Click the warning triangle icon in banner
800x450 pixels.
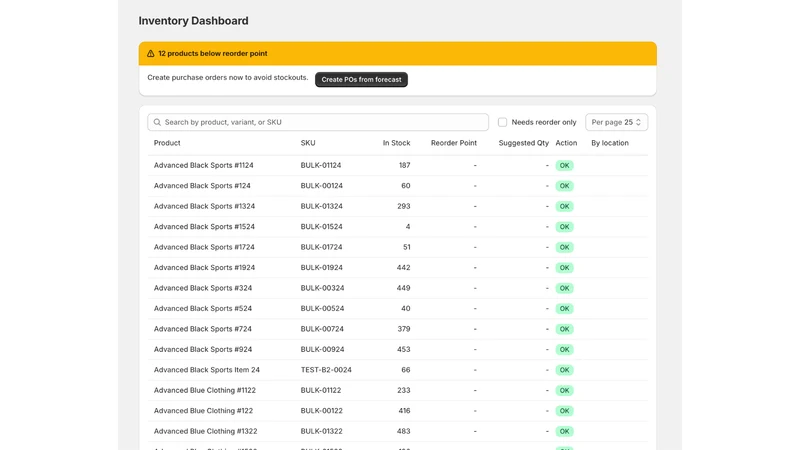pyautogui.click(x=151, y=54)
